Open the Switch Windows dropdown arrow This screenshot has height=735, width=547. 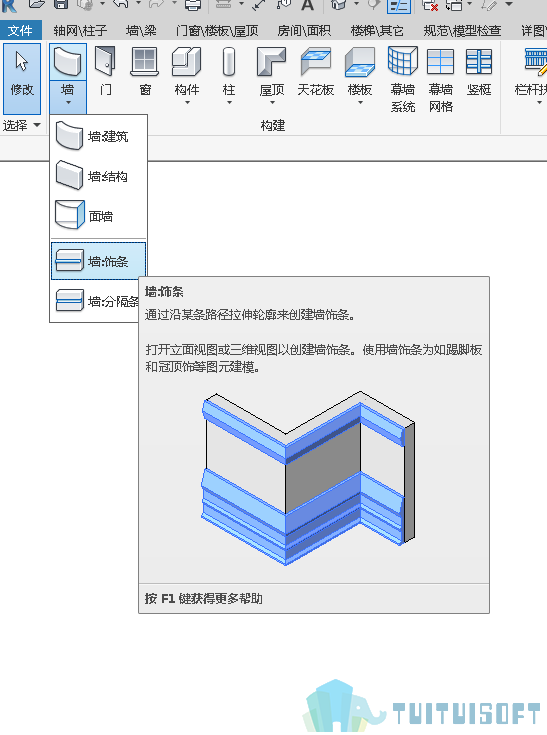click(x=469, y=4)
